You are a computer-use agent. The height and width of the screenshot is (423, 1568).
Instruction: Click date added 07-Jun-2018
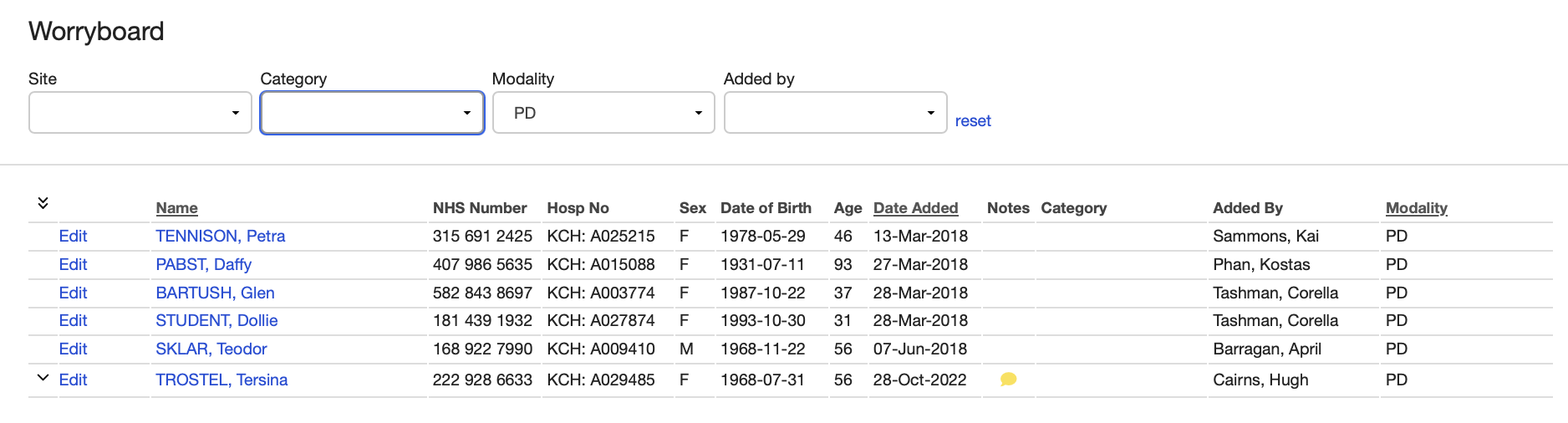pyautogui.click(x=920, y=349)
